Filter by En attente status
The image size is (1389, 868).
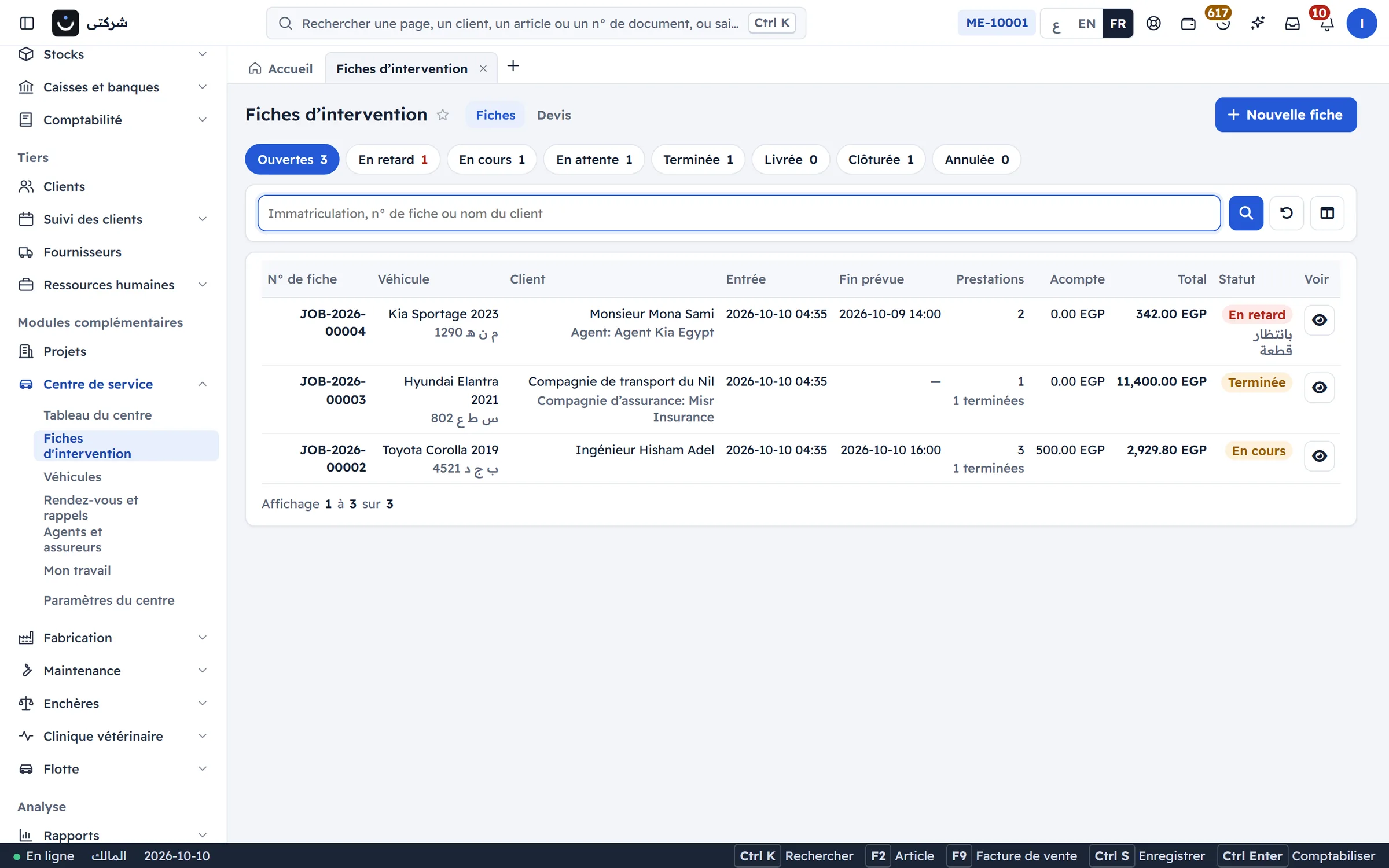tap(594, 159)
